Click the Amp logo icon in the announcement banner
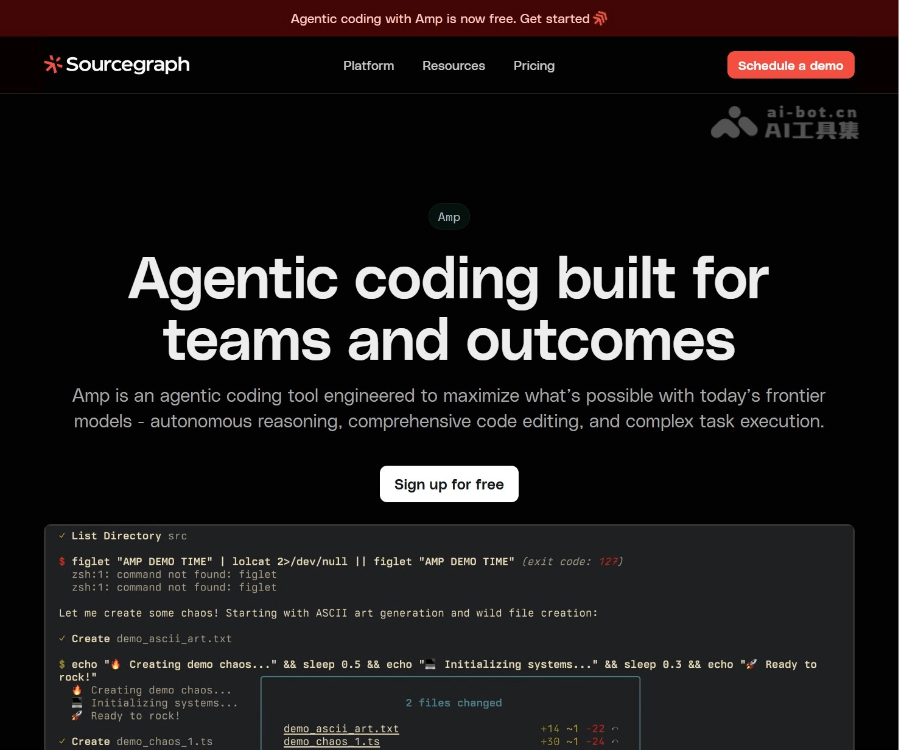 point(600,18)
